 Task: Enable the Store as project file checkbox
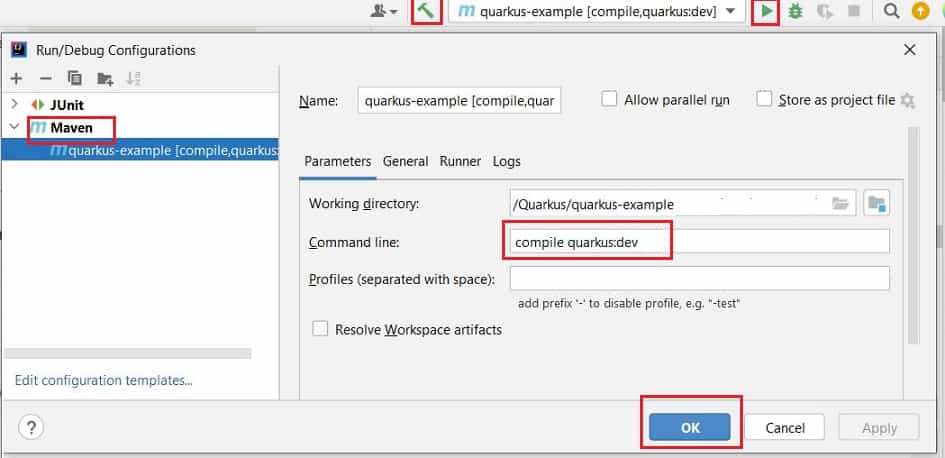tap(764, 99)
